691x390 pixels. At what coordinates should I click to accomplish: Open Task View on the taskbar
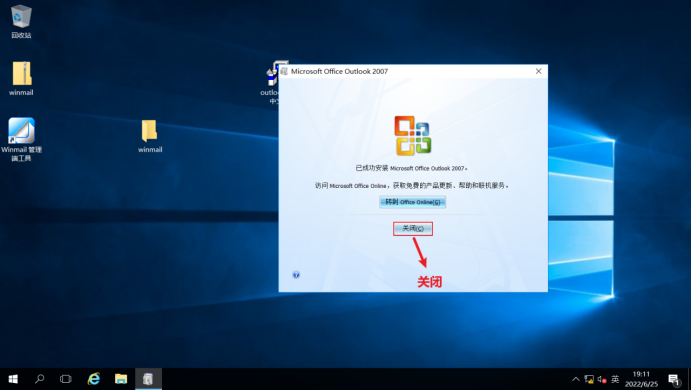(x=66, y=379)
